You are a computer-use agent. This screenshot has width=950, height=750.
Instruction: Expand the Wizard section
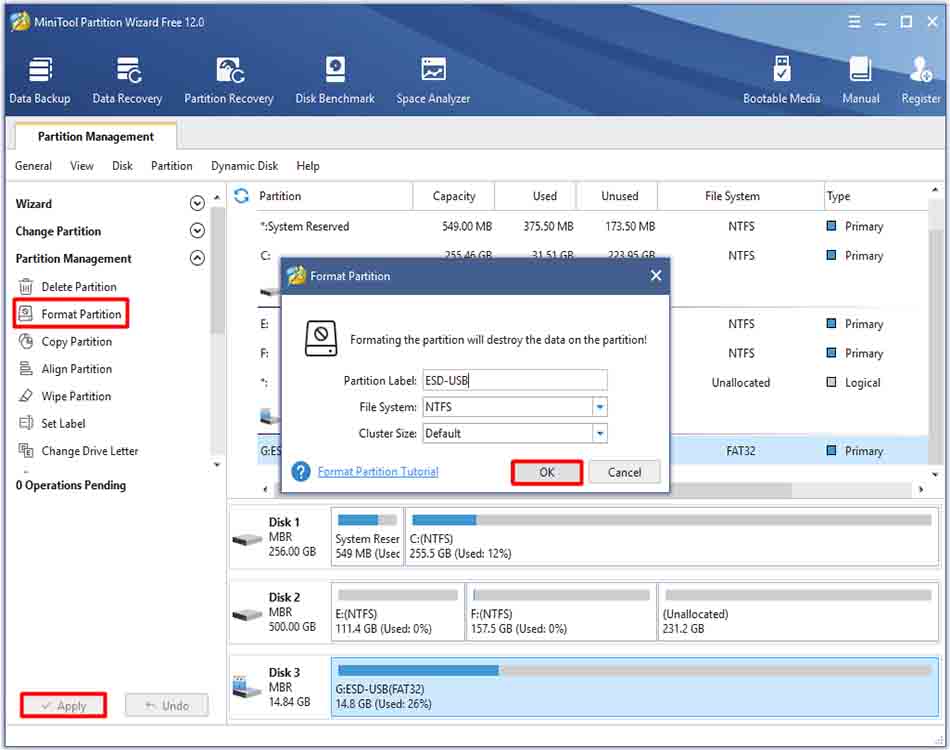(197, 203)
